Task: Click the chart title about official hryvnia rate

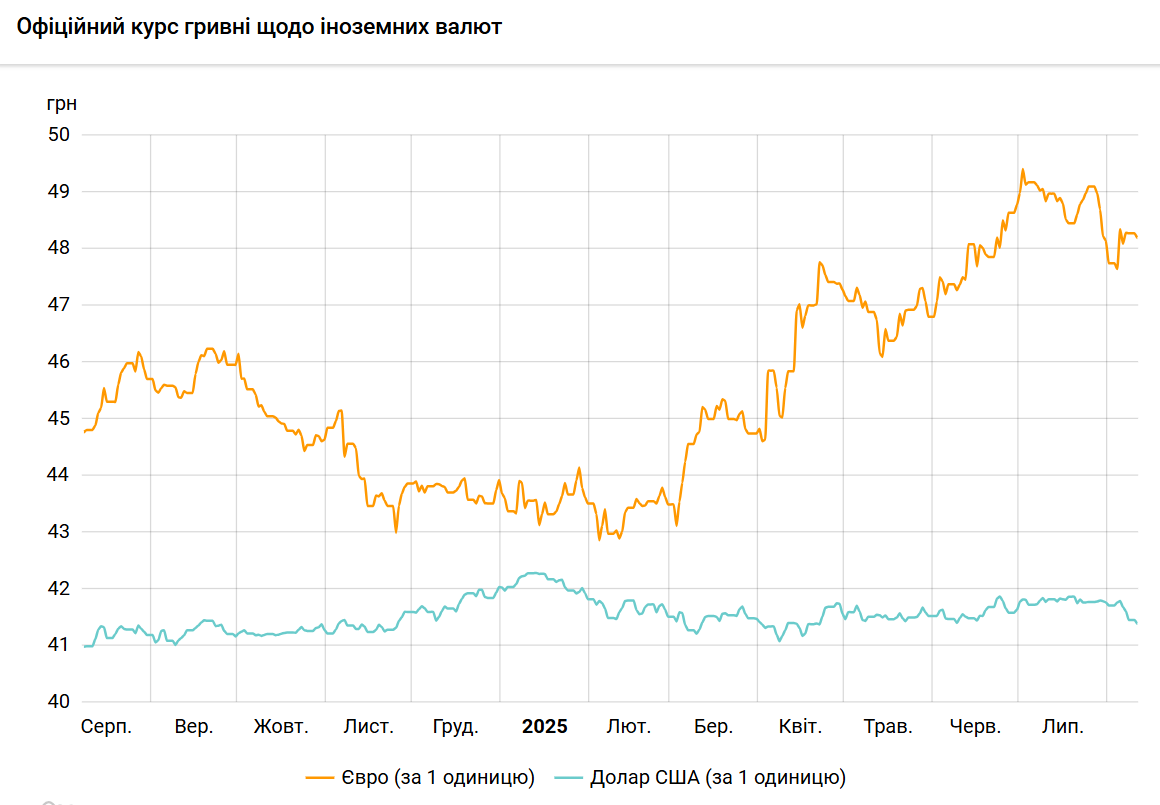Action: [259, 28]
